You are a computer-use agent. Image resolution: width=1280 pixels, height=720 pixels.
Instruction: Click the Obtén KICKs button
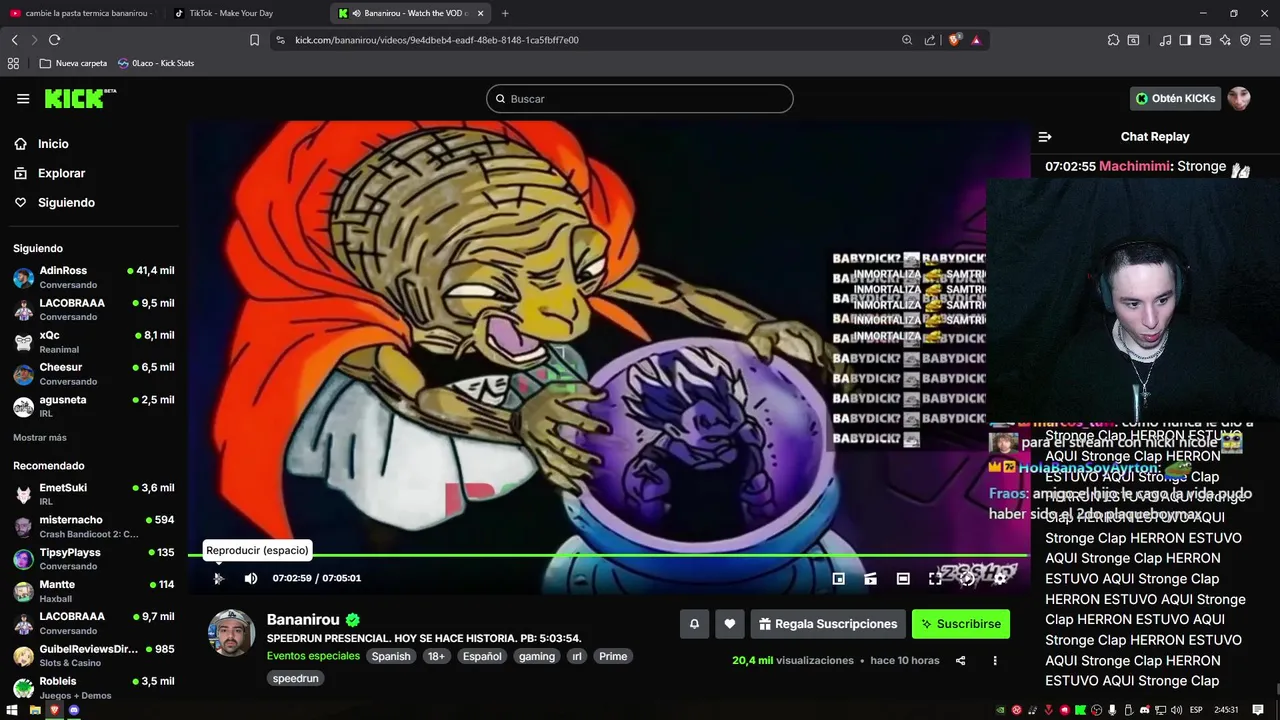1175,98
